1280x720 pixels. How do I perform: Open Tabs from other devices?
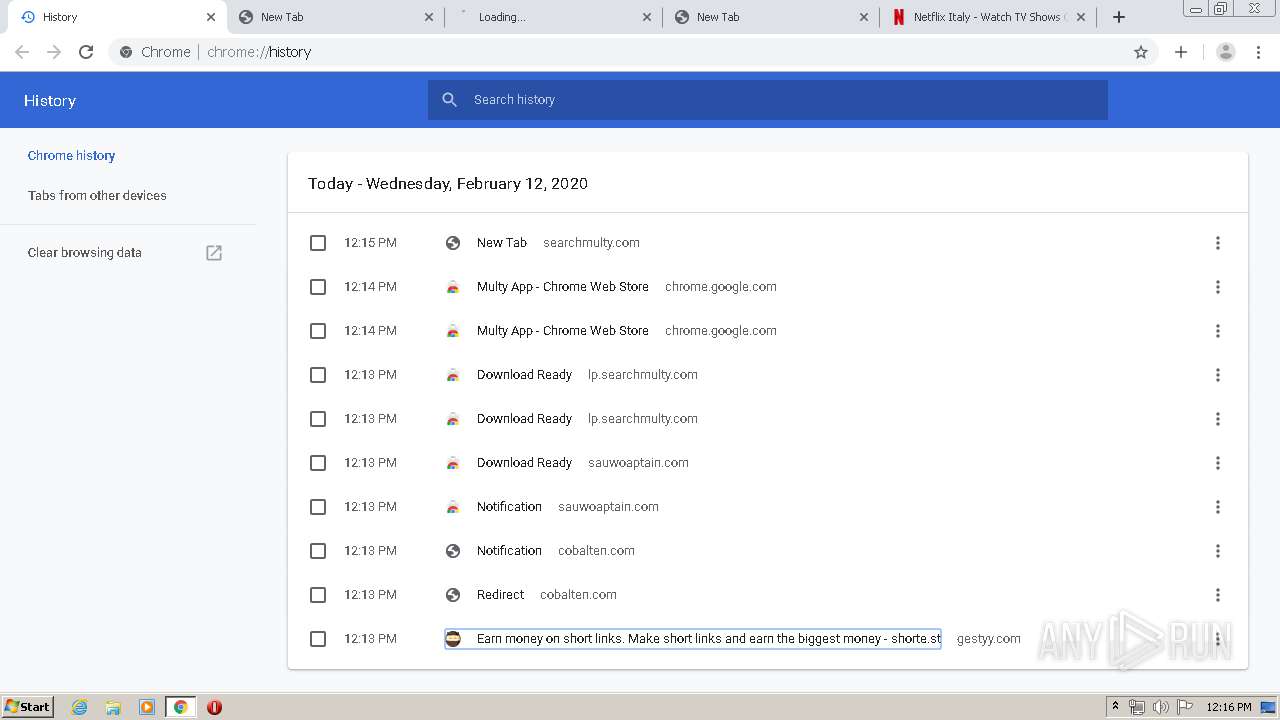(97, 196)
